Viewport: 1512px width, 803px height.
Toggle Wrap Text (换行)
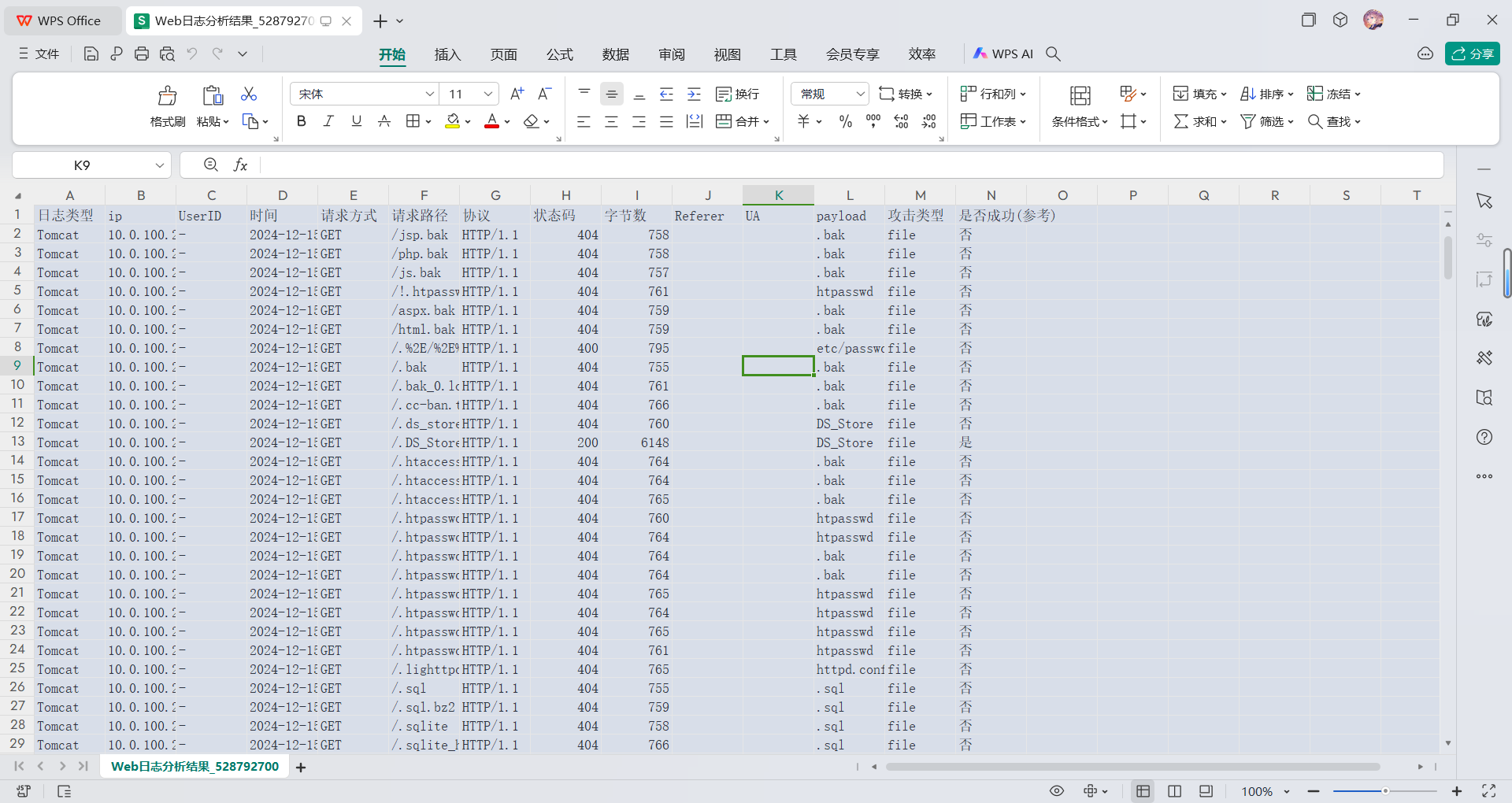point(737,94)
